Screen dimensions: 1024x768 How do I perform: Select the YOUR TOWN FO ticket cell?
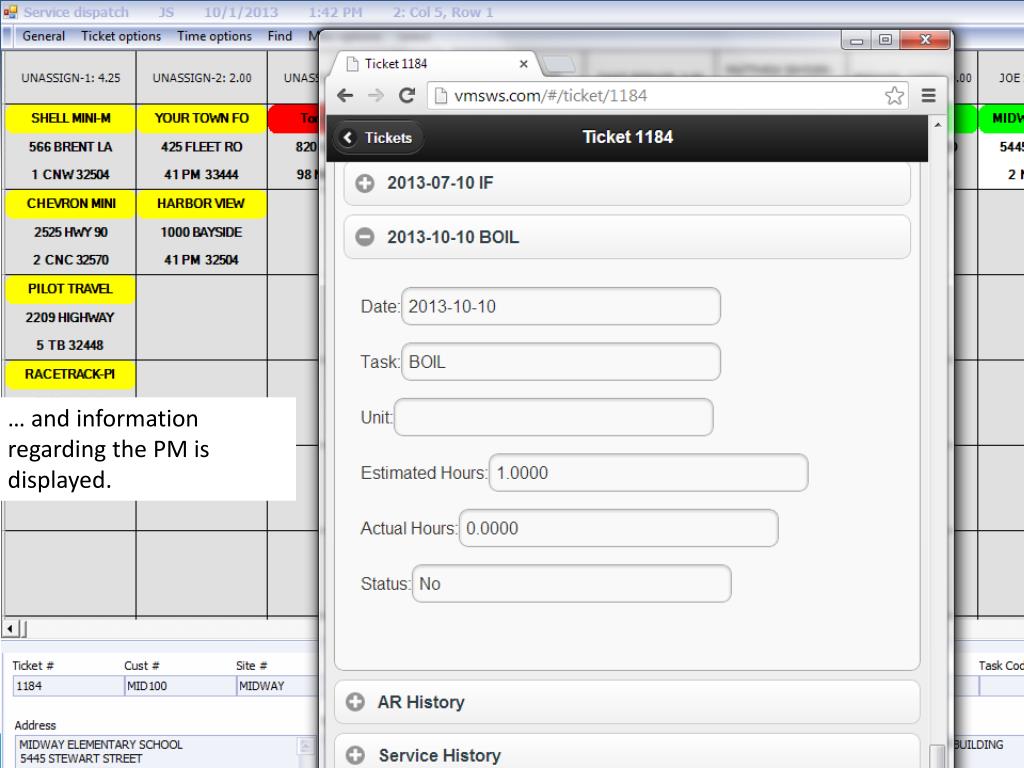click(x=201, y=118)
